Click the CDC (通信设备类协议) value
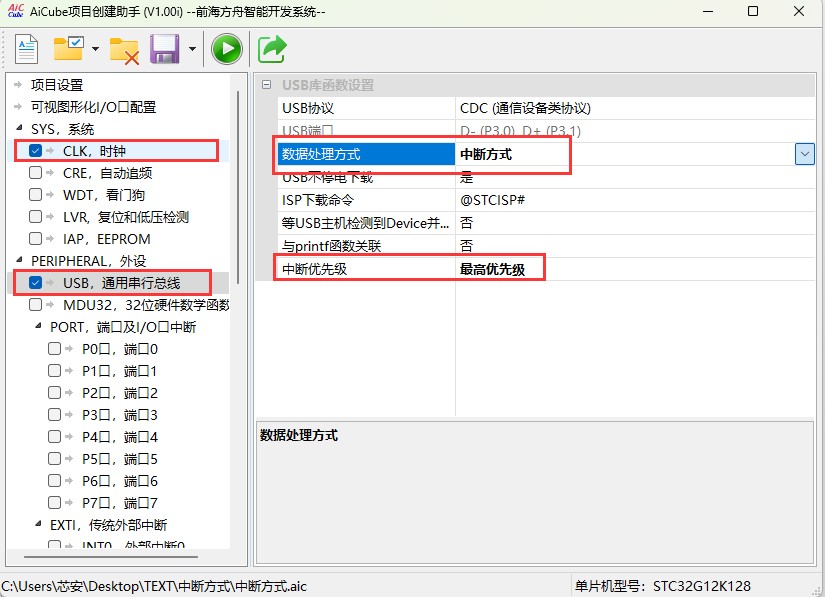825x597 pixels. tap(525, 108)
